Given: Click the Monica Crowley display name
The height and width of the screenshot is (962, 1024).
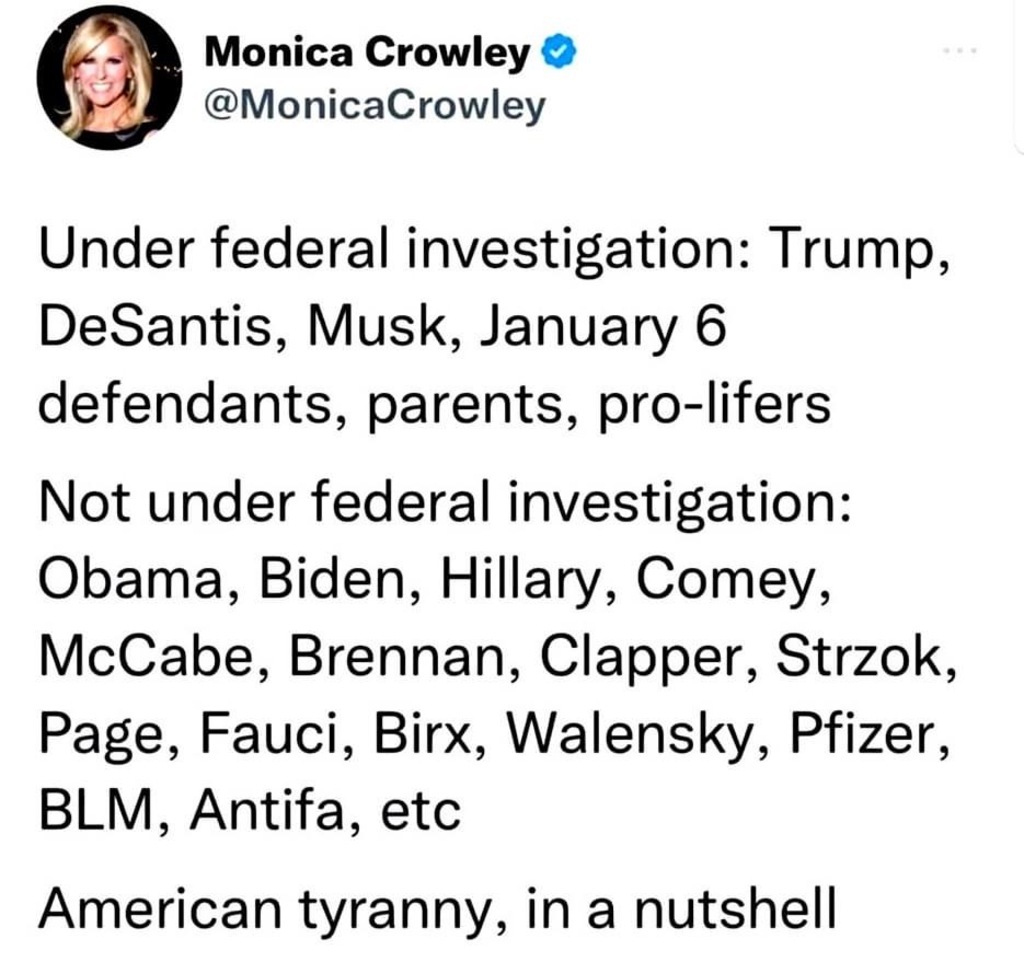Looking at the screenshot, I should [x=366, y=52].
